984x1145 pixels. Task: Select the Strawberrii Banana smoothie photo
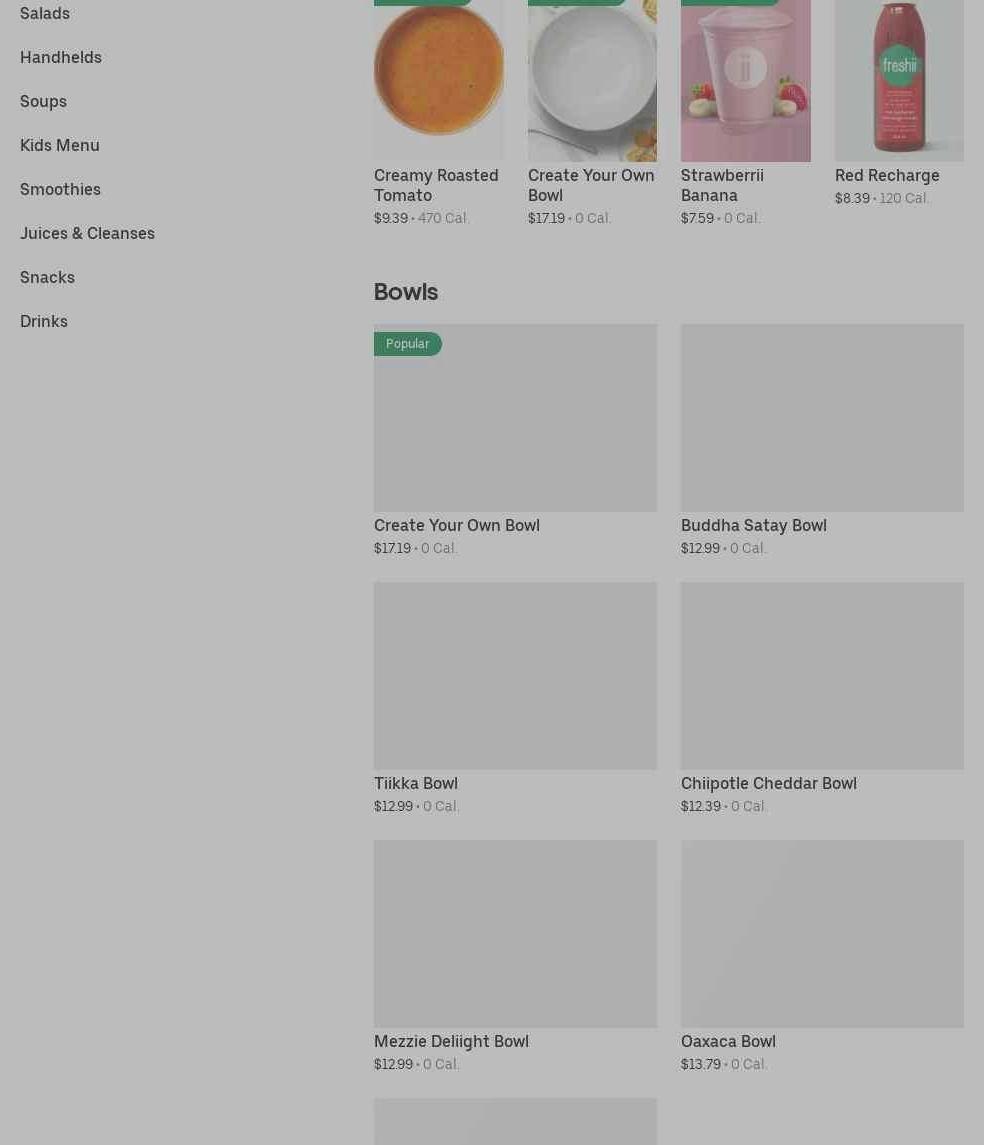[x=745, y=80]
